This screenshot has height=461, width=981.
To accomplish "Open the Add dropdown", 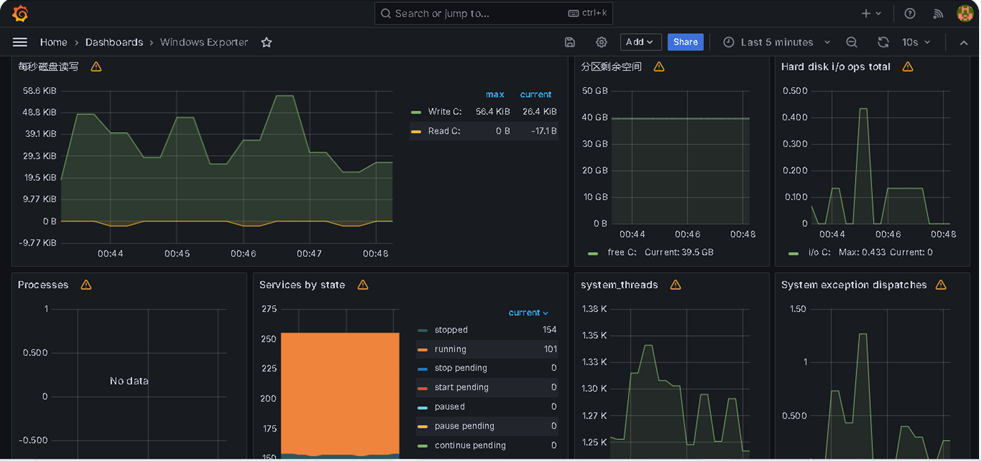I will click(641, 43).
